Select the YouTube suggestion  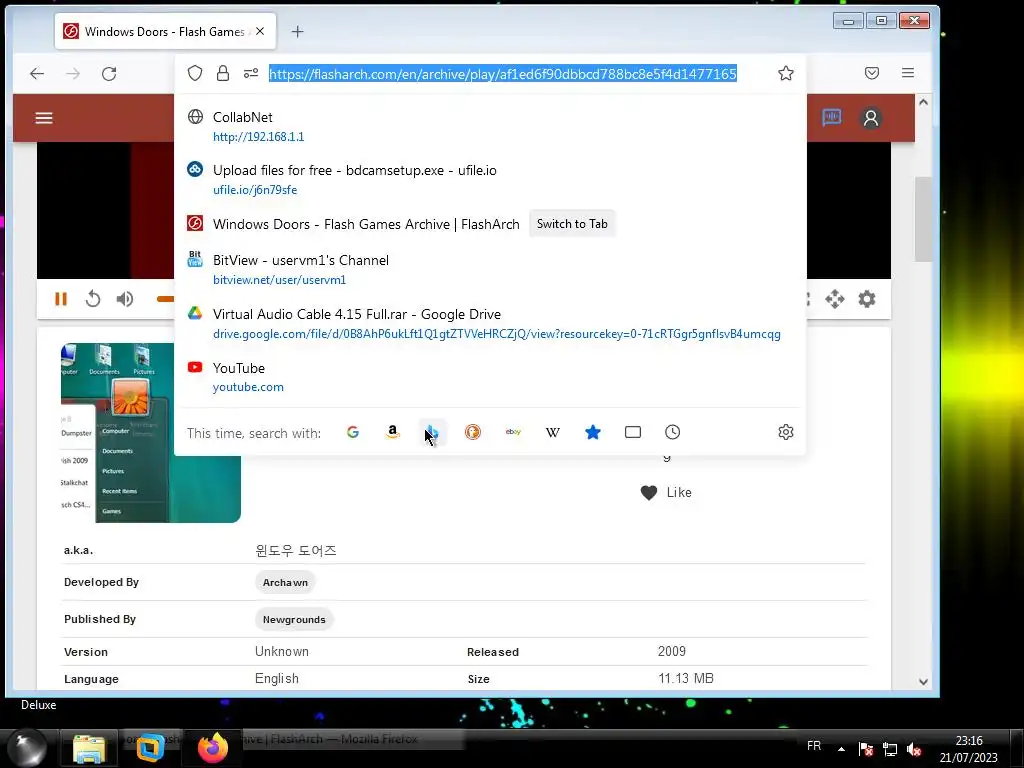coord(490,377)
